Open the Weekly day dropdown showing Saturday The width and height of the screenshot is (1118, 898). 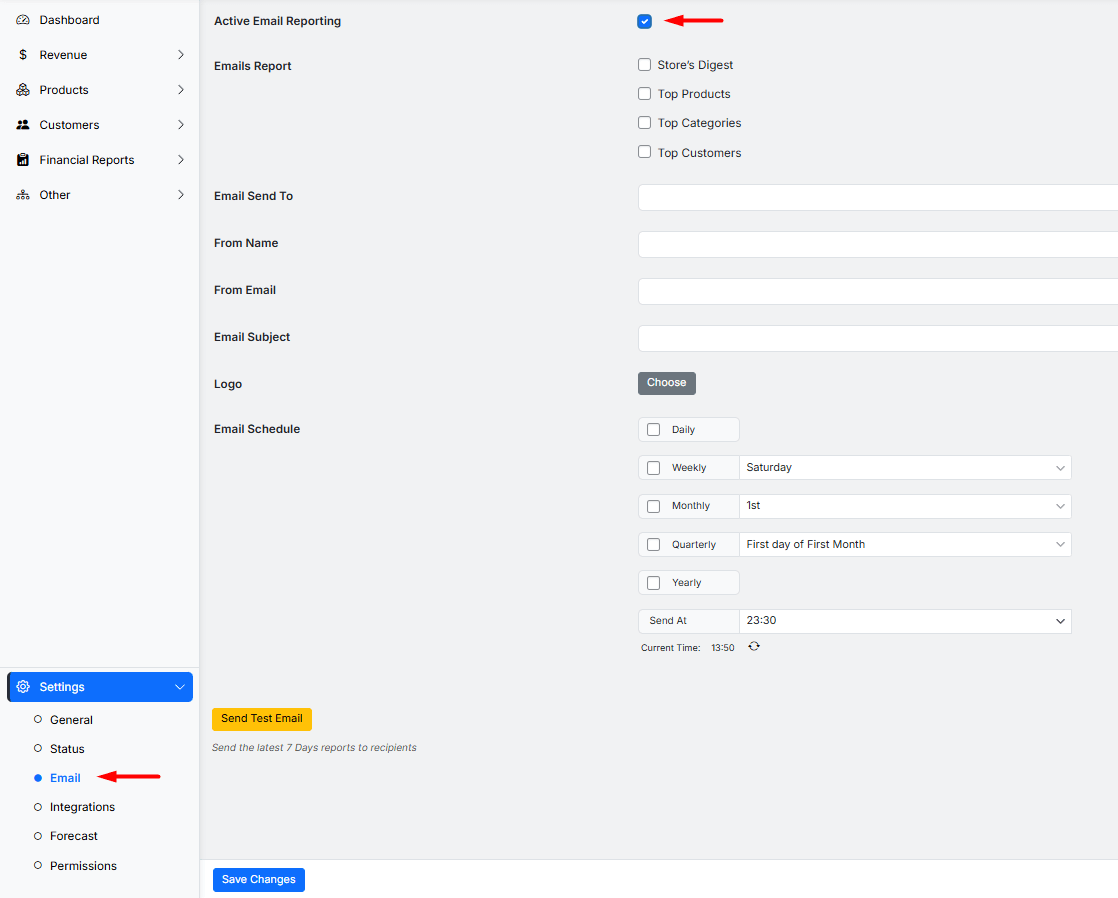coord(905,468)
